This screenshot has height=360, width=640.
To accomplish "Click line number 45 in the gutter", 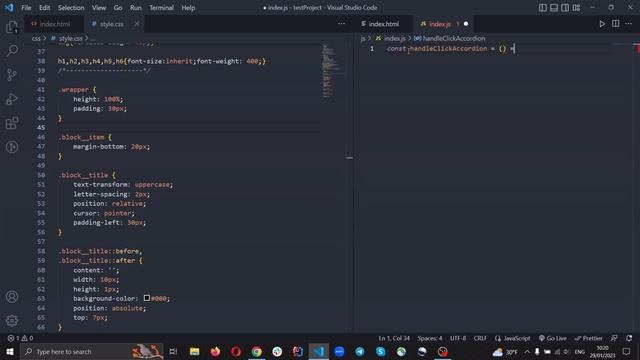I will tap(41, 128).
